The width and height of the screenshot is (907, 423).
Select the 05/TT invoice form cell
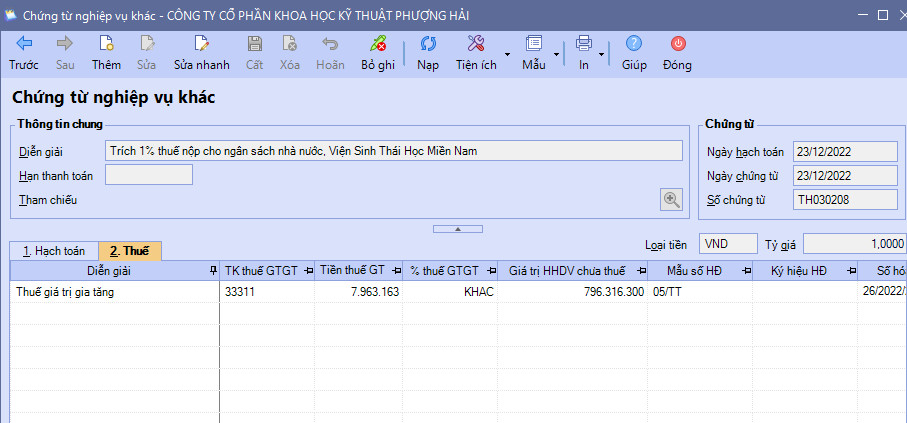click(700, 292)
